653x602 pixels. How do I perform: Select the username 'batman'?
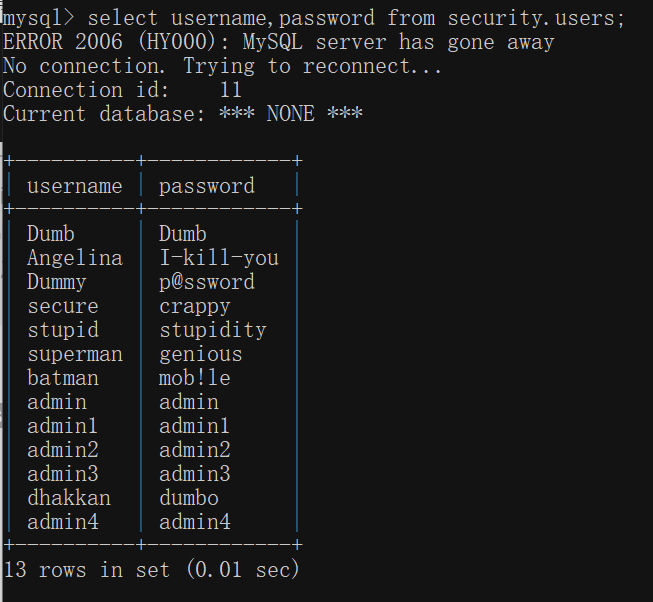click(x=63, y=378)
